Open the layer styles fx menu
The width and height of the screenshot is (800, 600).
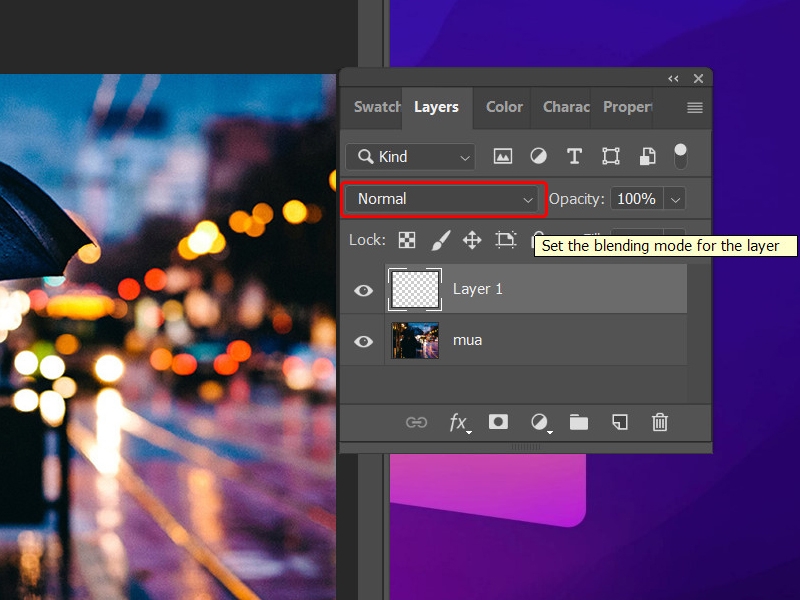[457, 422]
